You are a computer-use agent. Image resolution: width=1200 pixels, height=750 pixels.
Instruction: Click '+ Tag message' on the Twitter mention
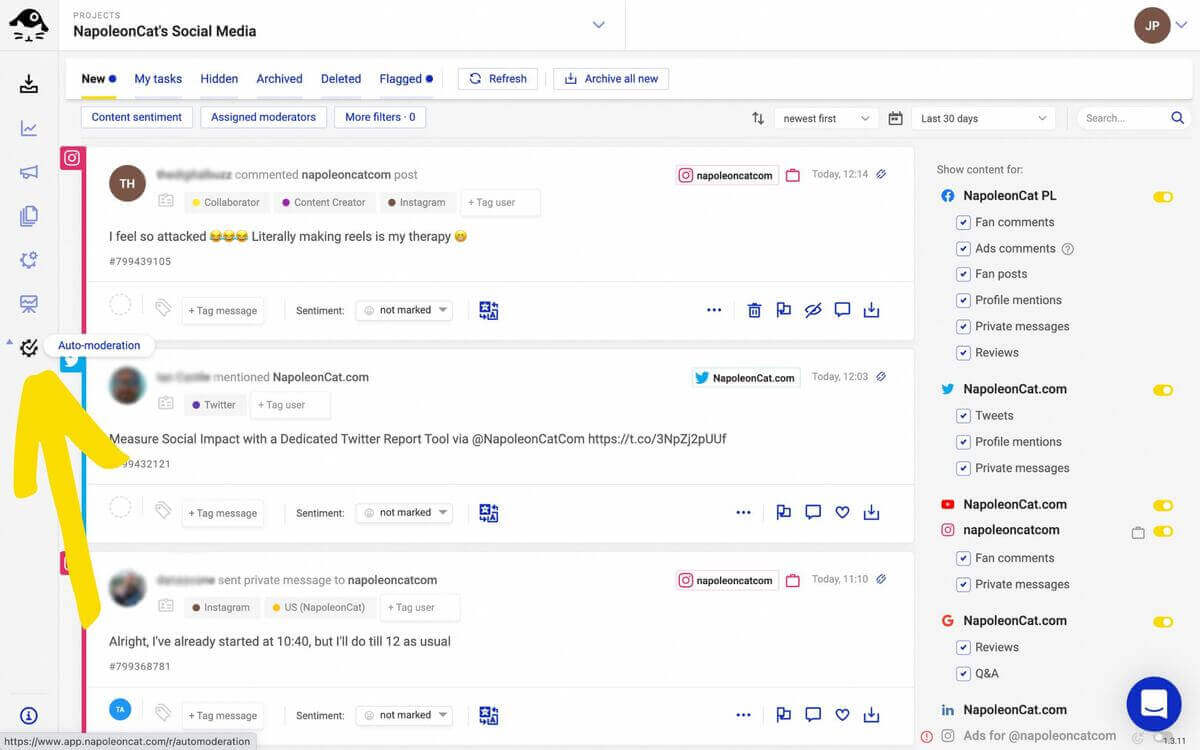[223, 513]
